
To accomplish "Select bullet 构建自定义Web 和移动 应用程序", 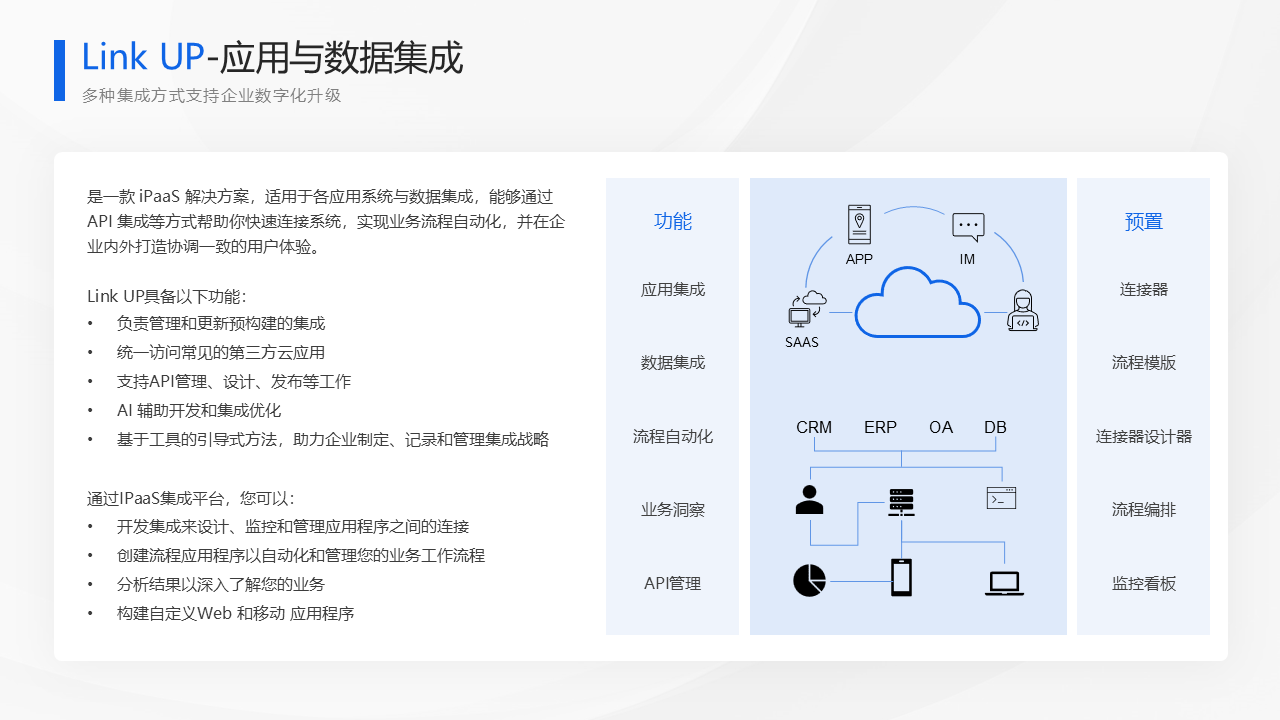I will click(236, 614).
